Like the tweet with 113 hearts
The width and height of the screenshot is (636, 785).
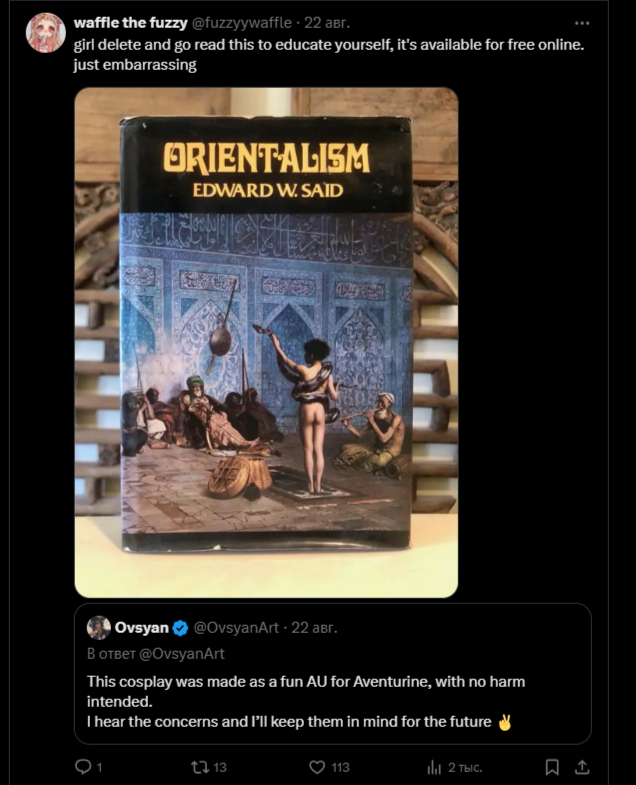pyautogui.click(x=316, y=766)
